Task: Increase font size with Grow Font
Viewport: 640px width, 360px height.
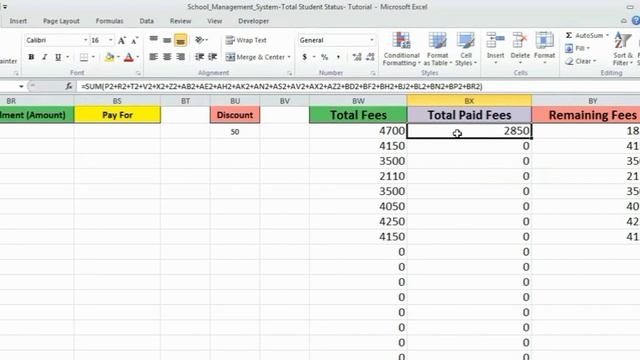Action: [x=122, y=40]
